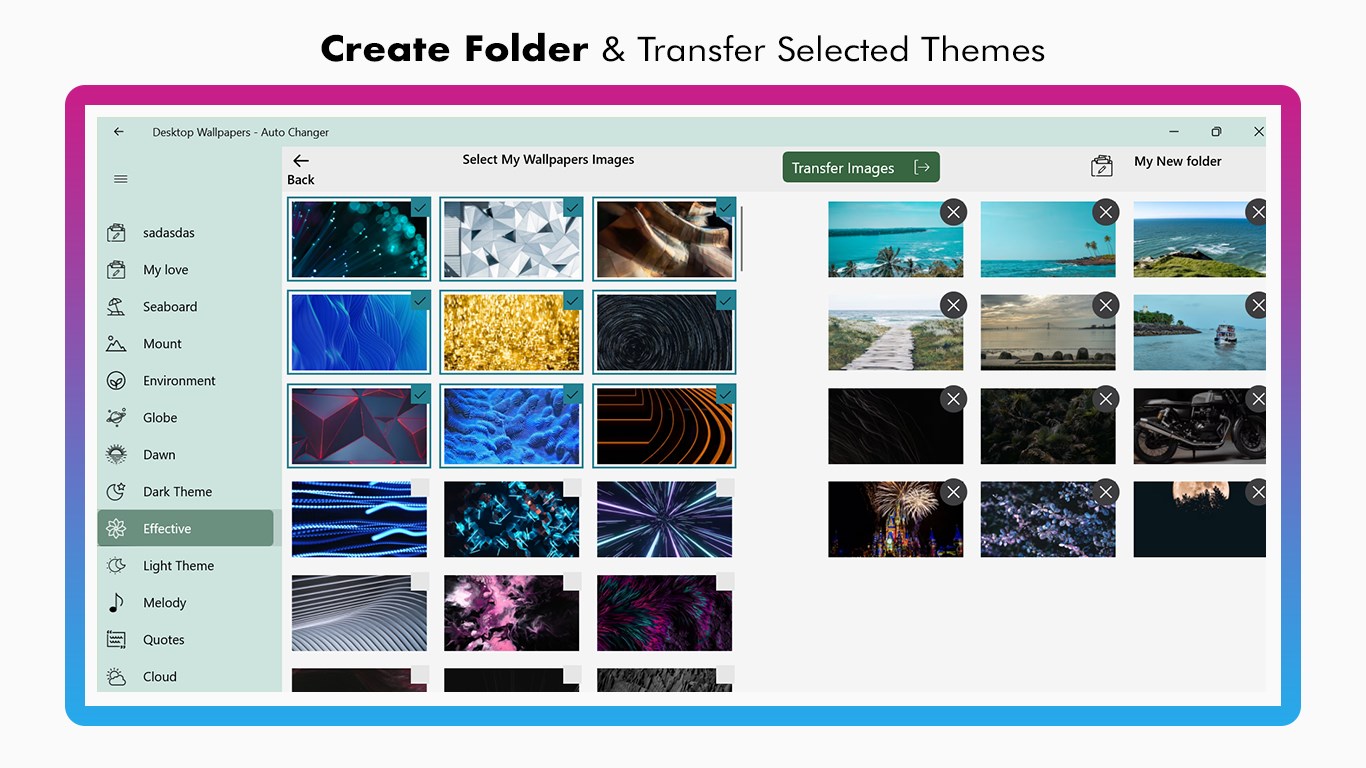1366x768 pixels.
Task: Remove the fireworks castle image from folder
Action: pos(953,492)
